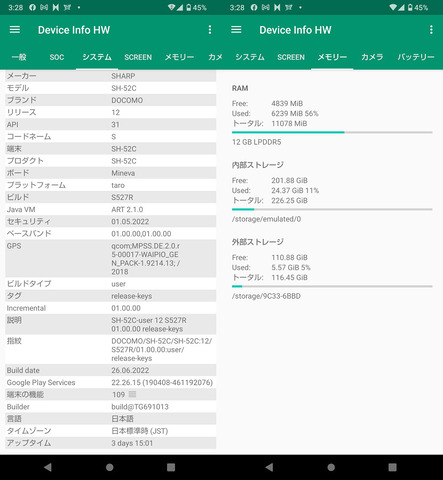The image size is (443, 480).
Task: Tap the back navigation button on right screen
Action: pos(269,467)
